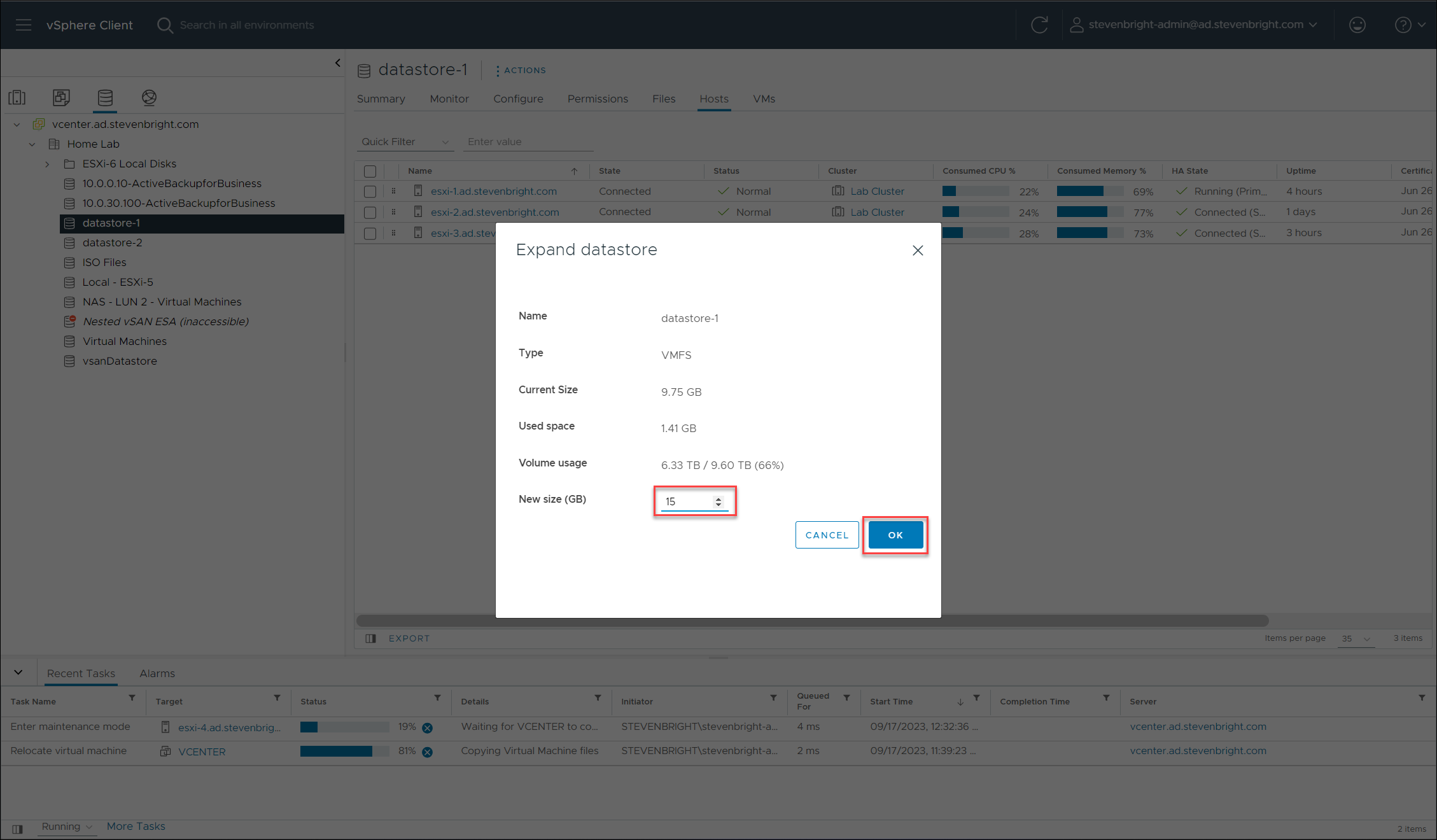Image resolution: width=1437 pixels, height=840 pixels.
Task: Collapse the left navigation panel
Action: click(x=338, y=63)
